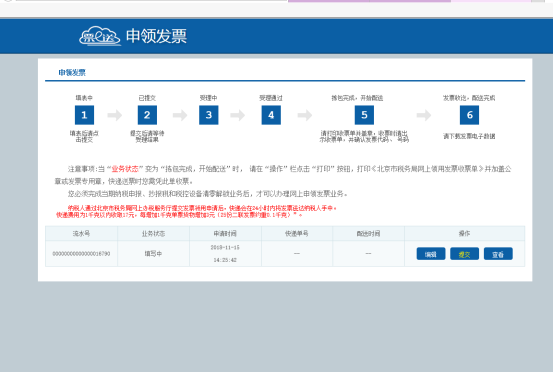Select the step 3 受理中 box
553x373 pixels.
coord(208,115)
